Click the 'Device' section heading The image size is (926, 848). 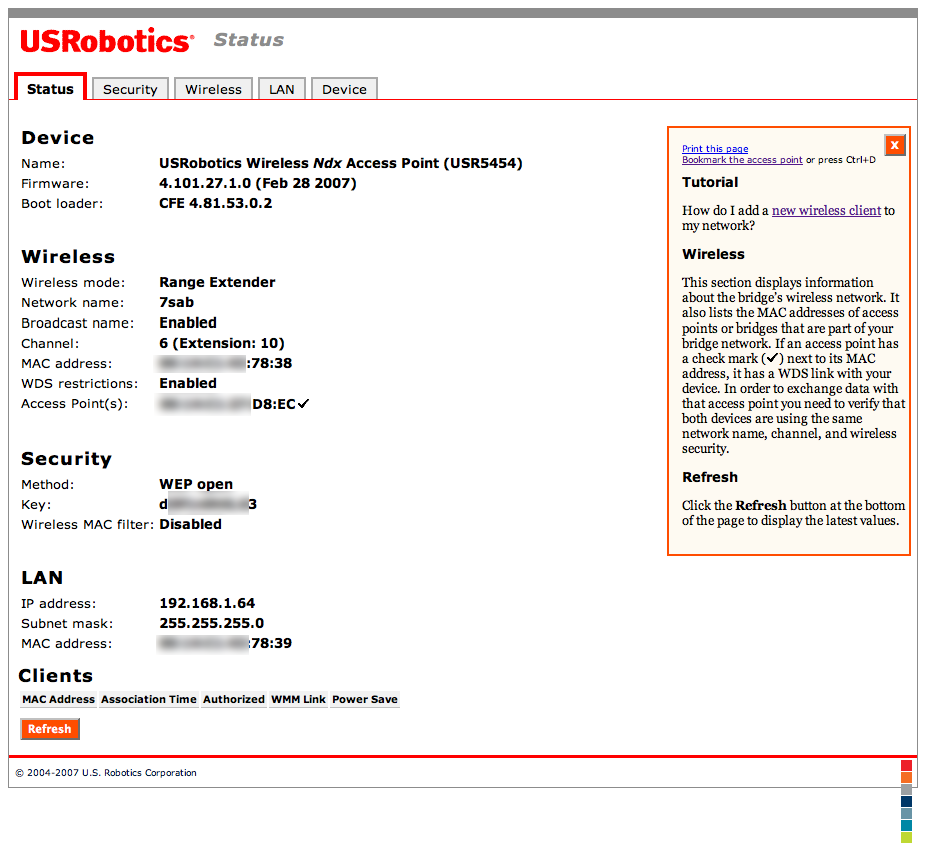(58, 138)
